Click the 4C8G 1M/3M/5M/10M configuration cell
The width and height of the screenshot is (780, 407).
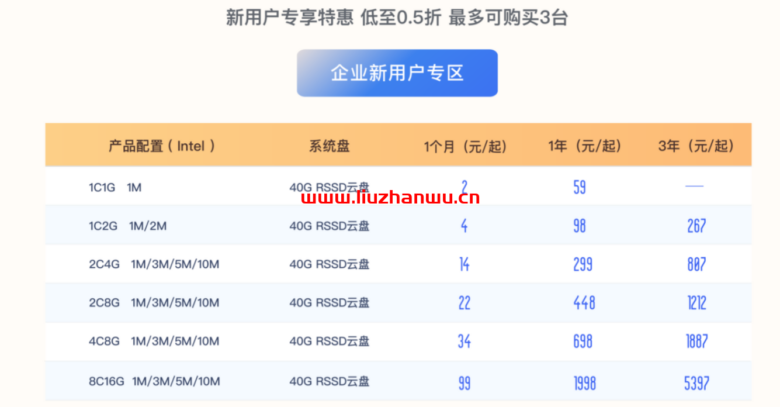(x=154, y=341)
